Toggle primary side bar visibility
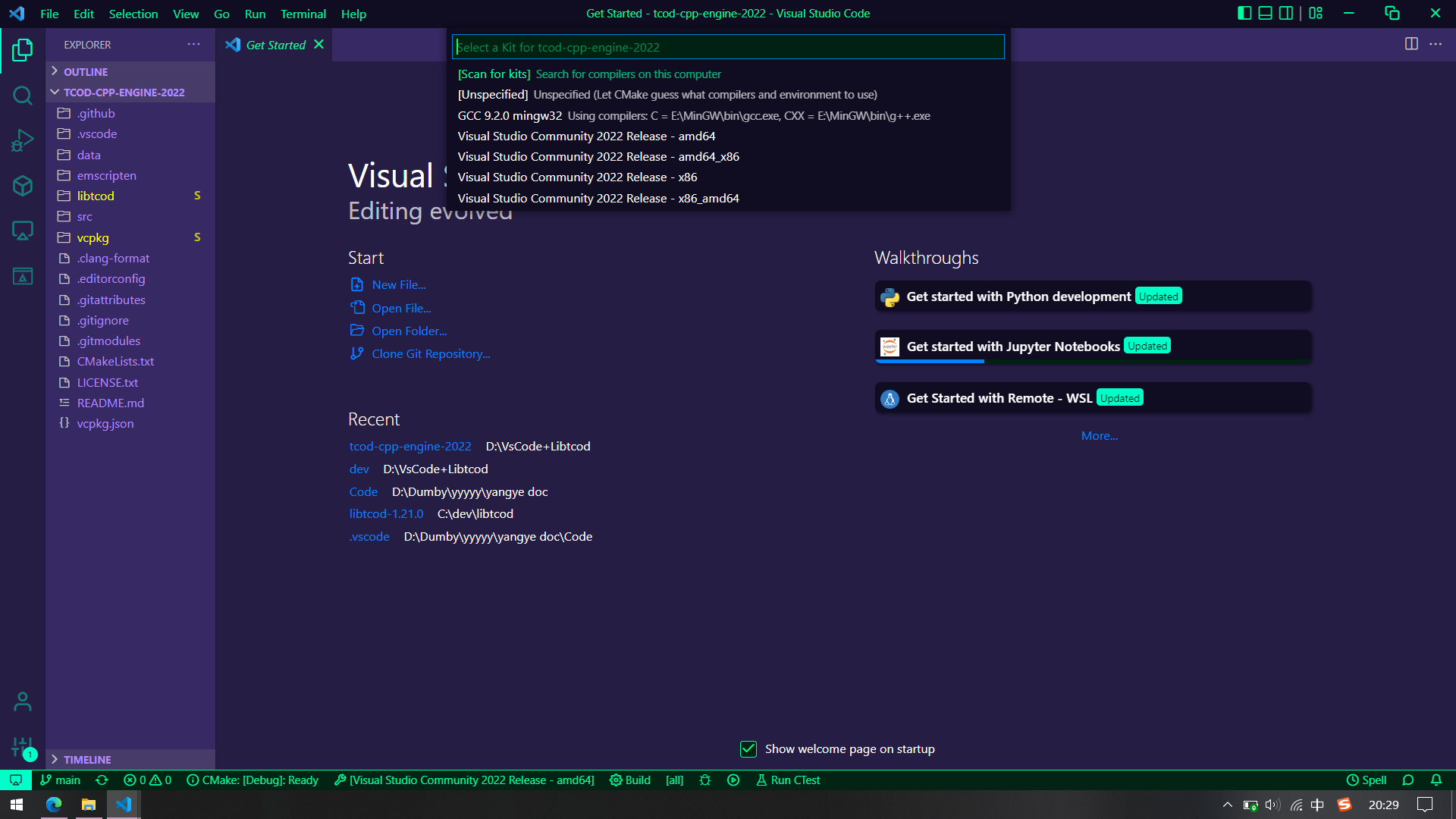 [1244, 13]
